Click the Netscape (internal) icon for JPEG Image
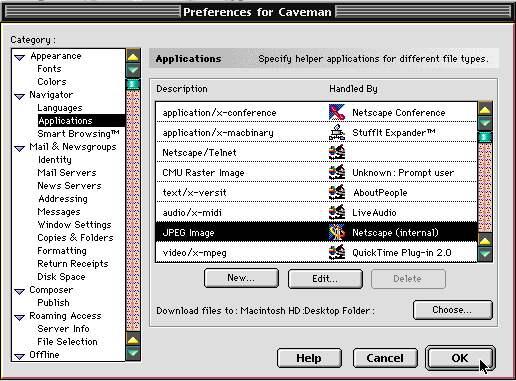Image resolution: width=516 pixels, height=381 pixels. [337, 232]
